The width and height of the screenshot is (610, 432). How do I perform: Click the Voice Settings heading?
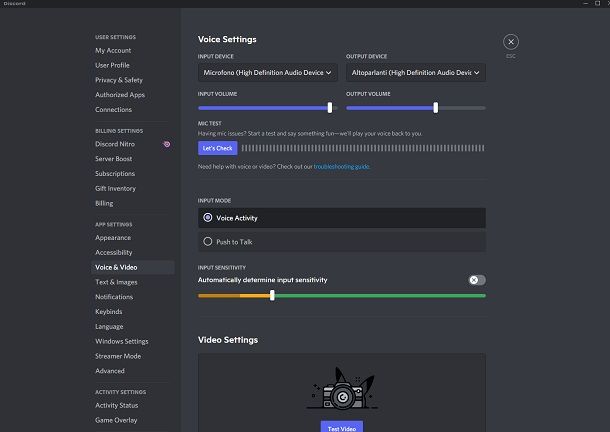tap(227, 39)
